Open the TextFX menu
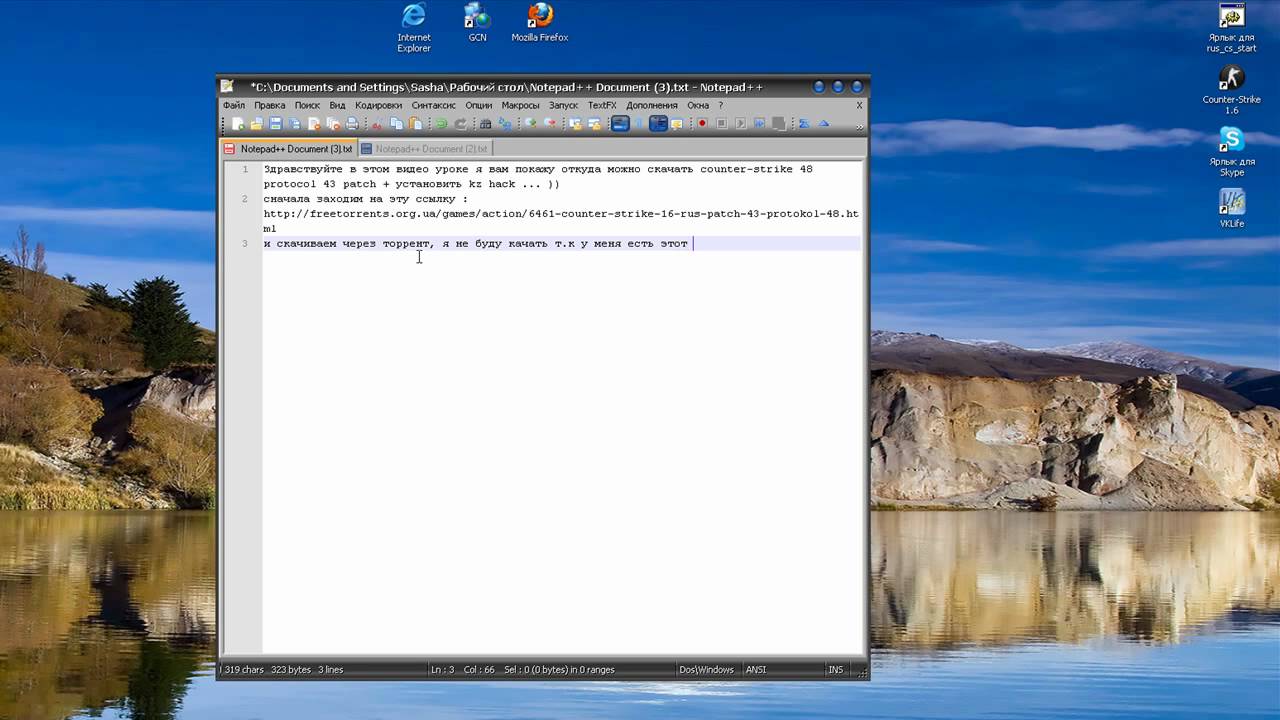Image resolution: width=1280 pixels, height=720 pixels. (x=602, y=105)
